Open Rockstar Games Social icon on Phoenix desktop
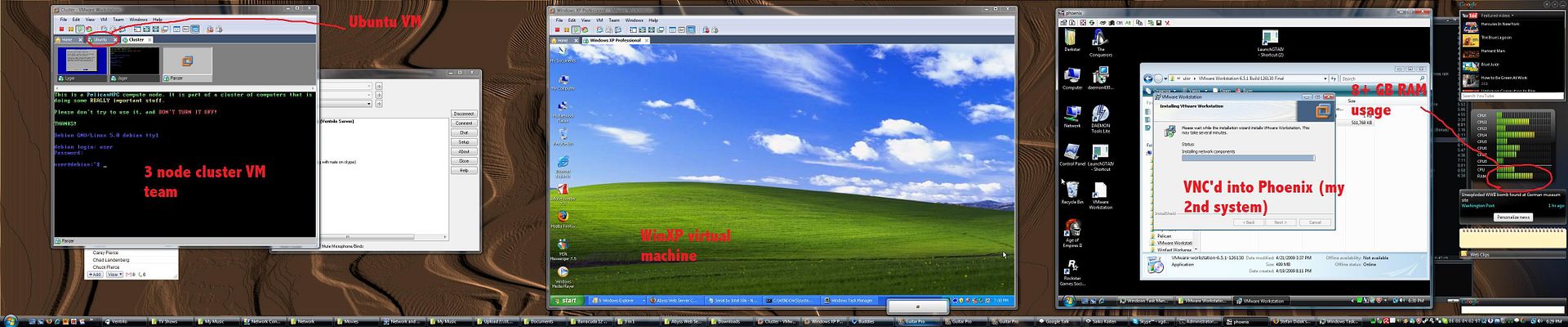Image resolution: width=1568 pixels, height=327 pixels. tap(1071, 274)
